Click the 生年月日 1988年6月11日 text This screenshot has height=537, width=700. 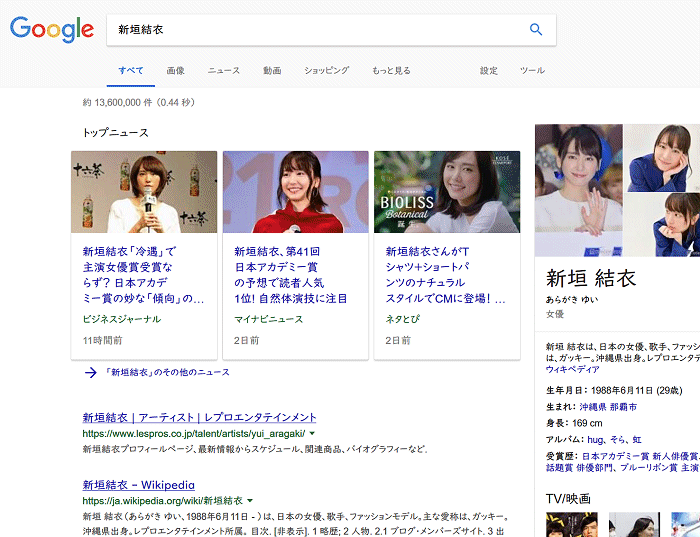tap(614, 391)
